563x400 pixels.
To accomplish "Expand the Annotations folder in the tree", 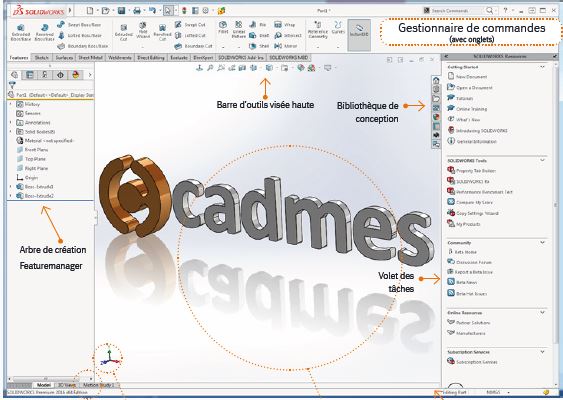I will 10,122.
